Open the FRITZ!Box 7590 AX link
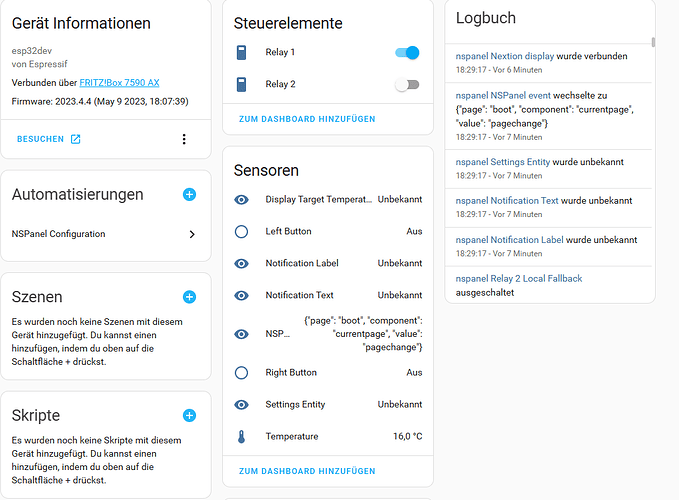 point(119,82)
